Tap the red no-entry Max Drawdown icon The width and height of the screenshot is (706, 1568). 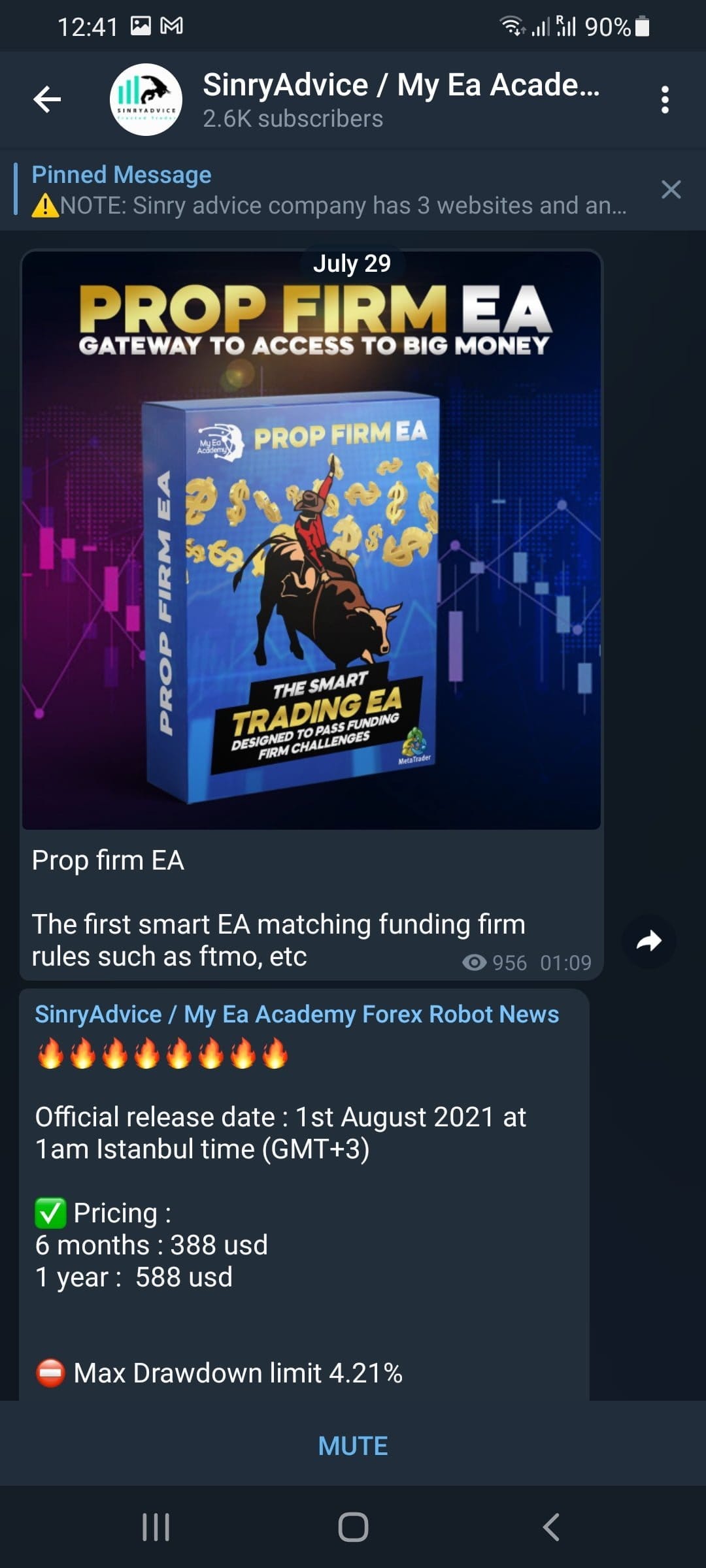click(x=50, y=1373)
